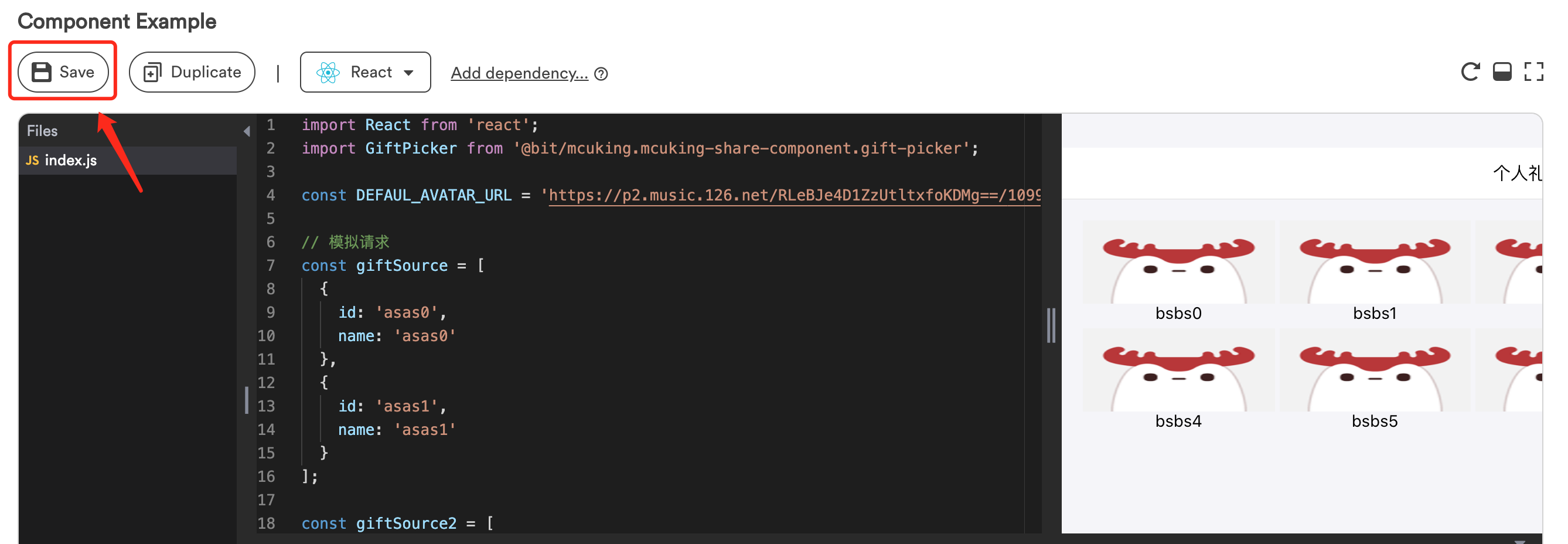This screenshot has width=1568, height=544.
Task: Open the React framework dropdown
Action: point(365,73)
